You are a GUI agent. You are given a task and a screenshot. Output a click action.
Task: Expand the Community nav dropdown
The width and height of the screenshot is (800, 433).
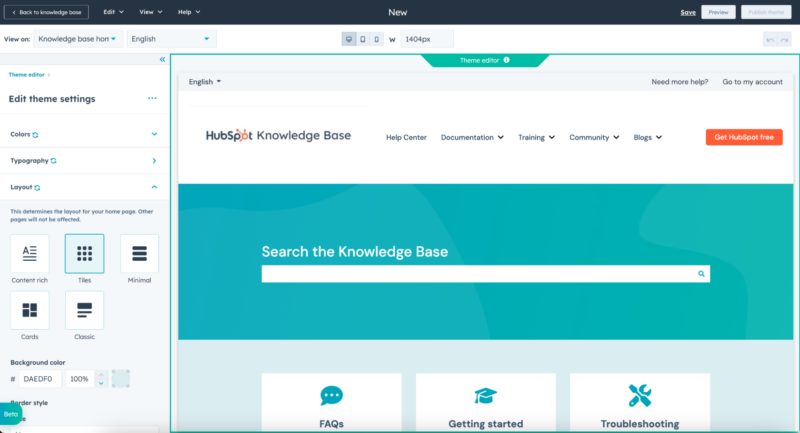click(x=594, y=137)
